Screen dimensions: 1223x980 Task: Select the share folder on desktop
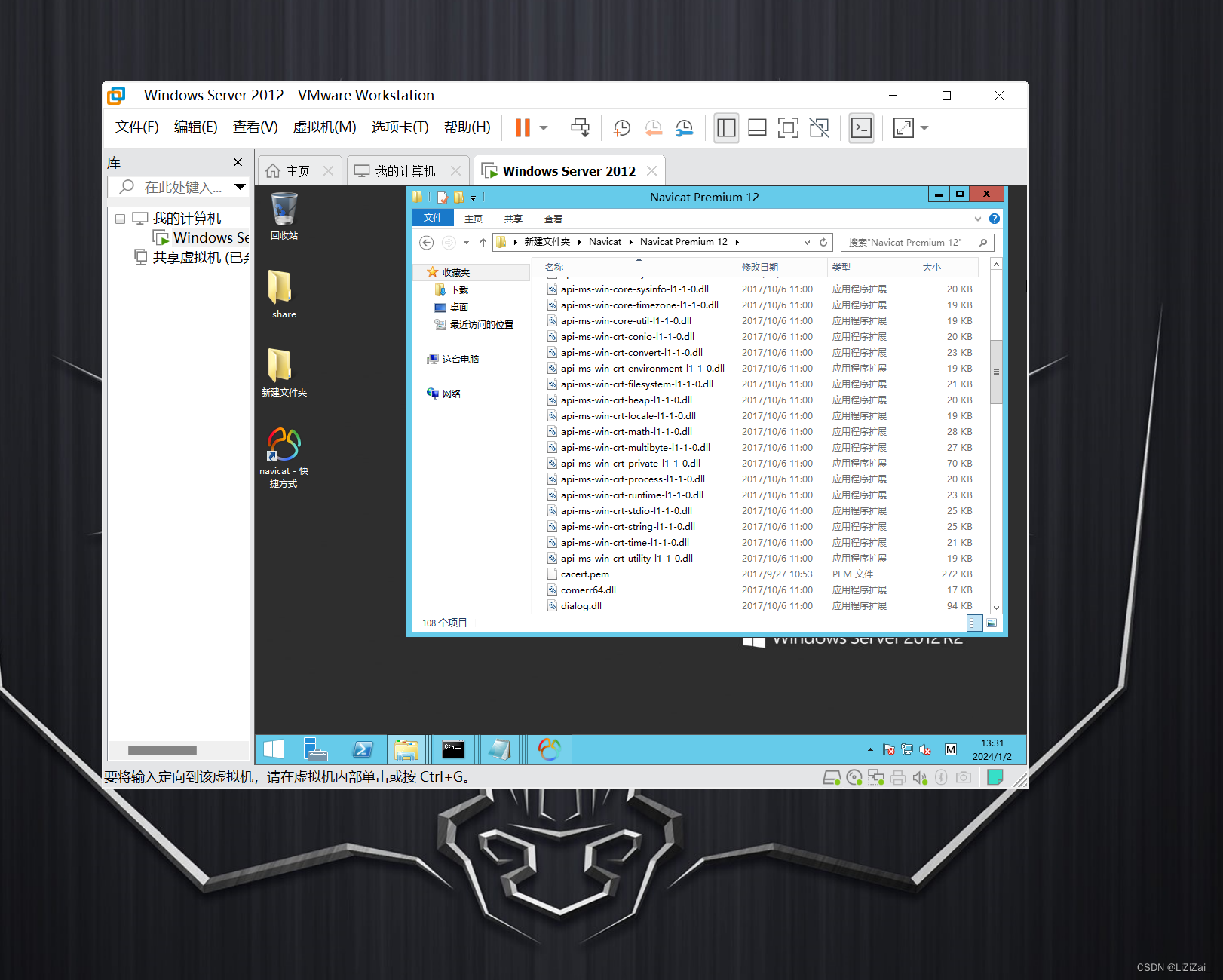(284, 294)
